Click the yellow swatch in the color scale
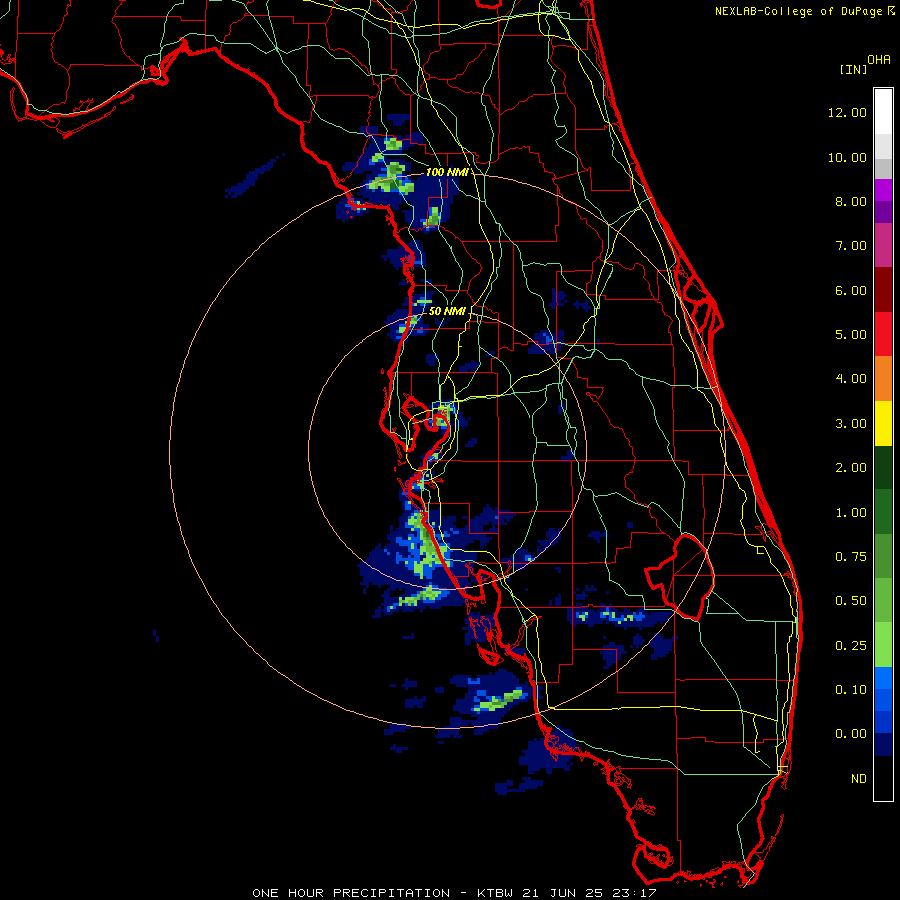The width and height of the screenshot is (900, 900). coord(883,424)
